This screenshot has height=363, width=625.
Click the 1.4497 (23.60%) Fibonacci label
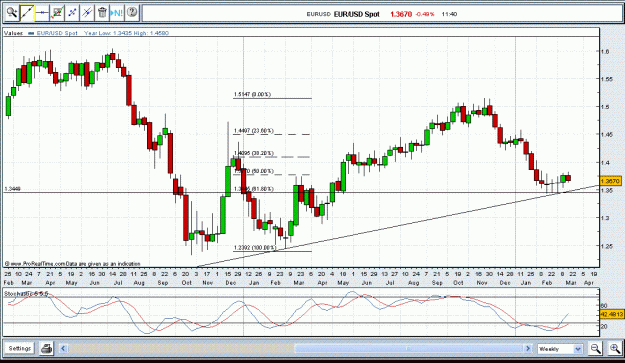click(254, 131)
